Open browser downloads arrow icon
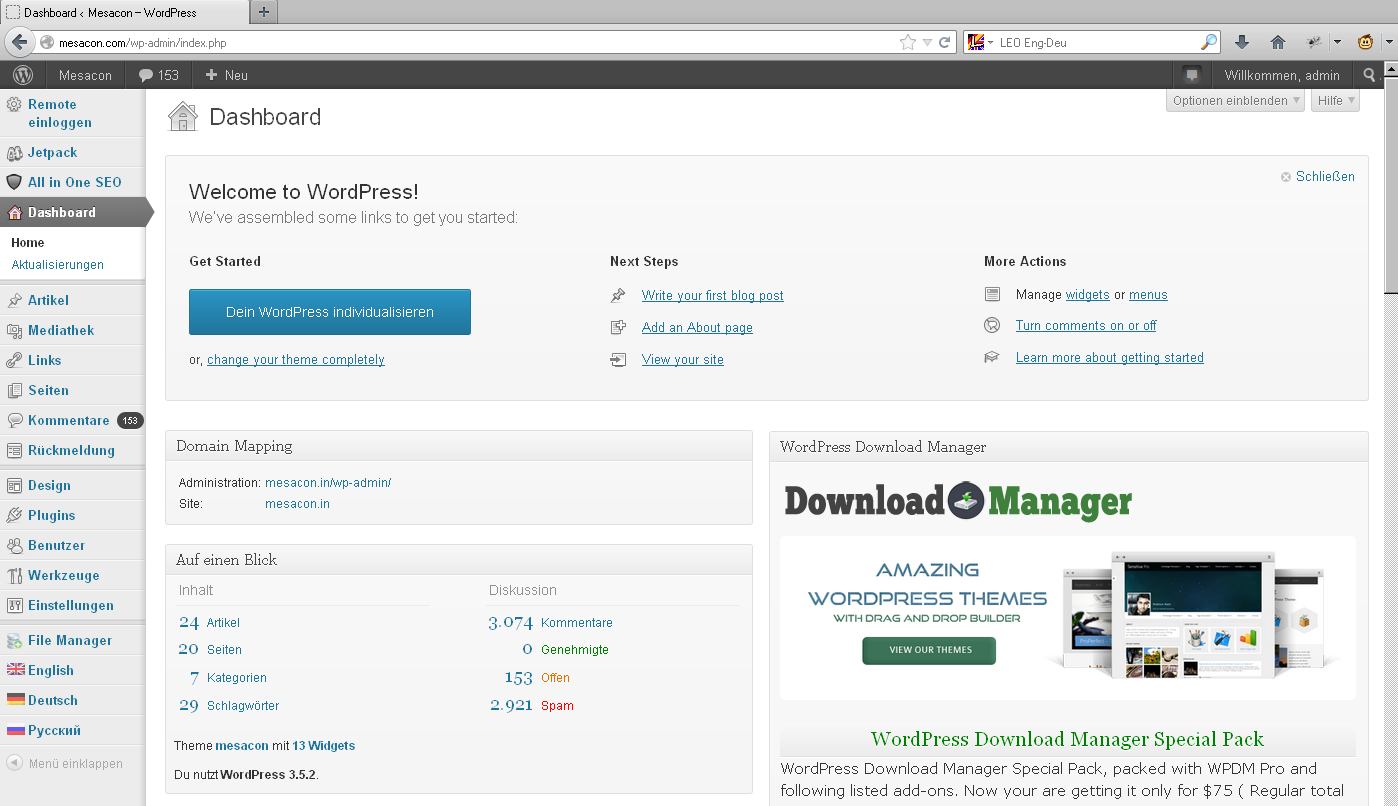This screenshot has width=1398, height=806. point(1242,42)
